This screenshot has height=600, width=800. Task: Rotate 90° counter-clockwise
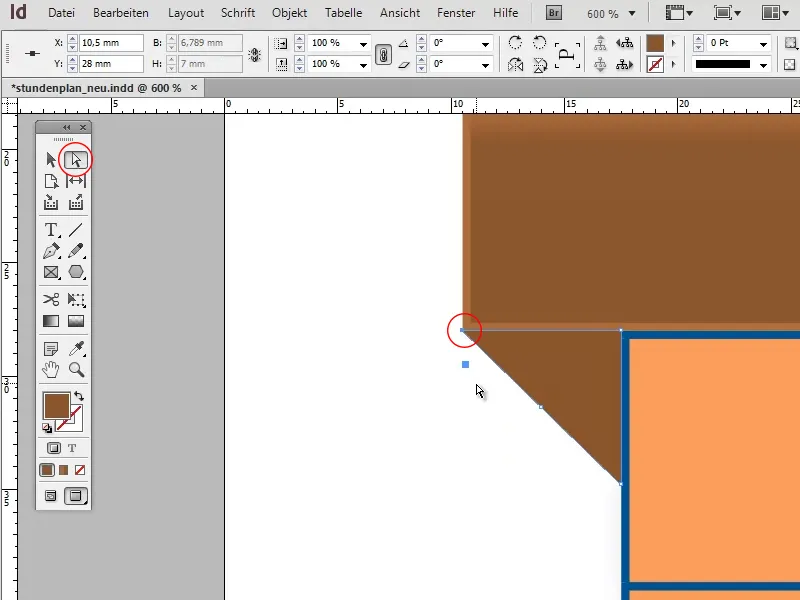coord(539,43)
